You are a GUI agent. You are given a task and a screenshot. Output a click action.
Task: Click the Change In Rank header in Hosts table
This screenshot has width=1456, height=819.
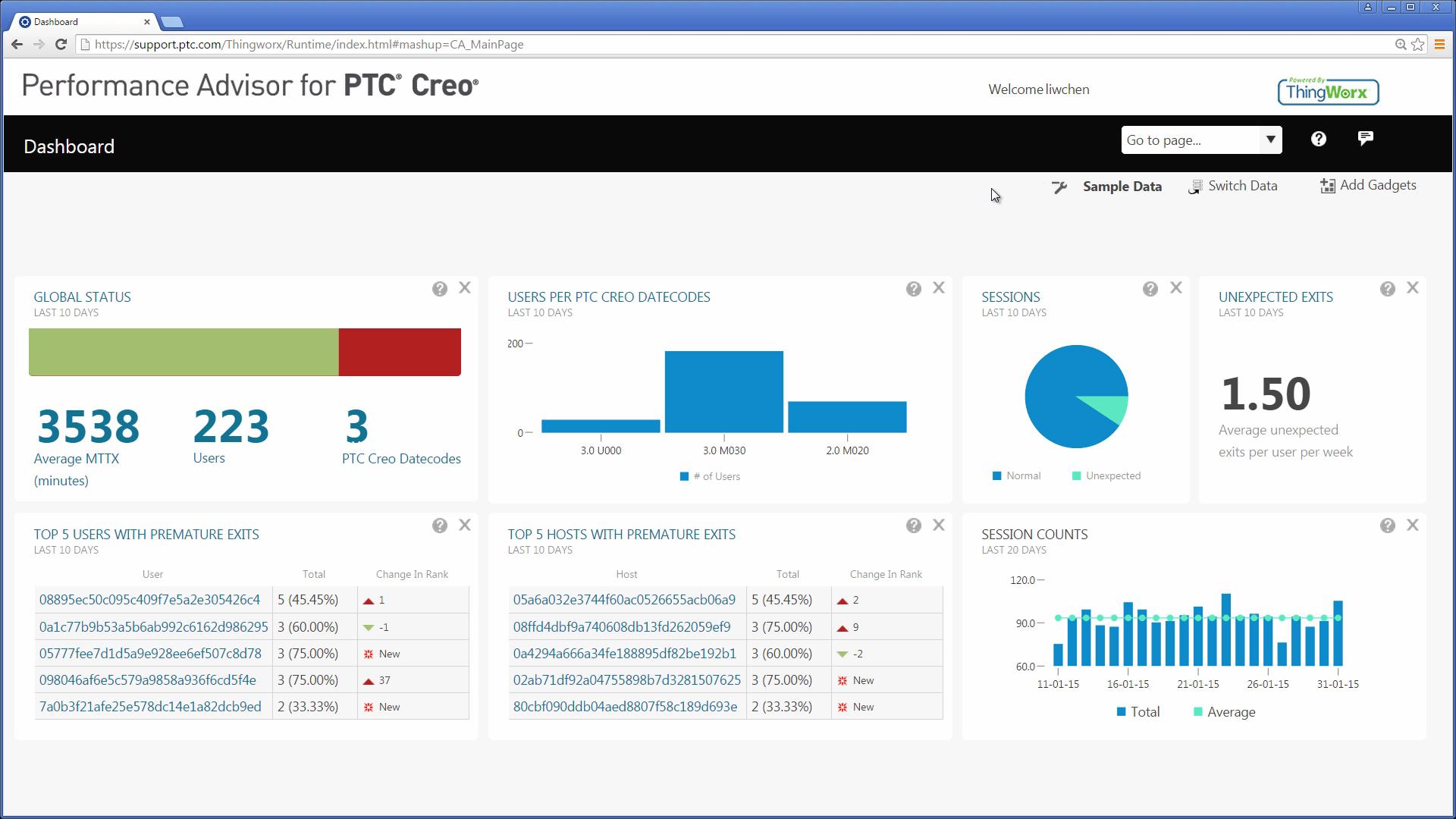(886, 575)
